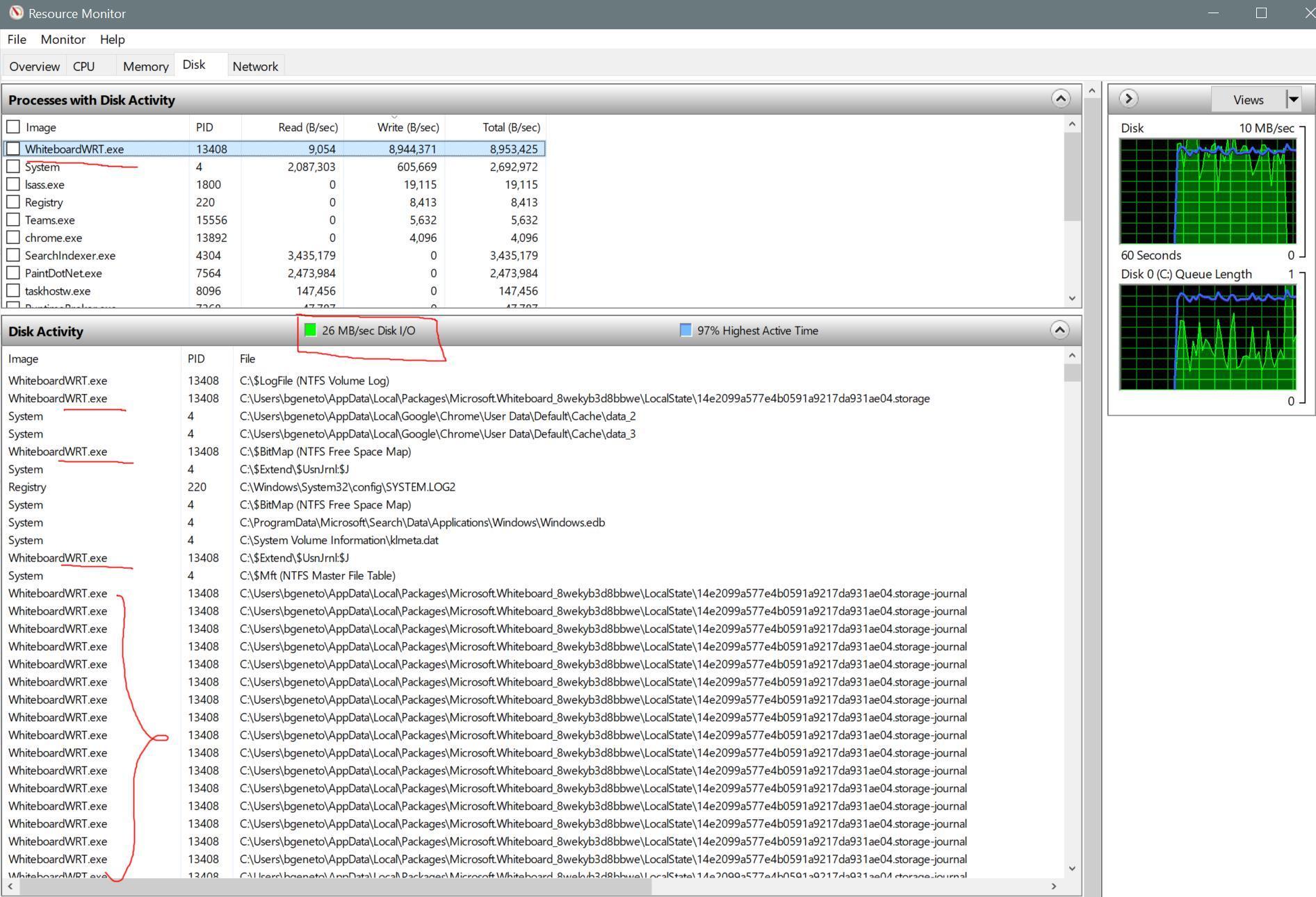Select the file row ending in .storage

[x=533, y=398]
